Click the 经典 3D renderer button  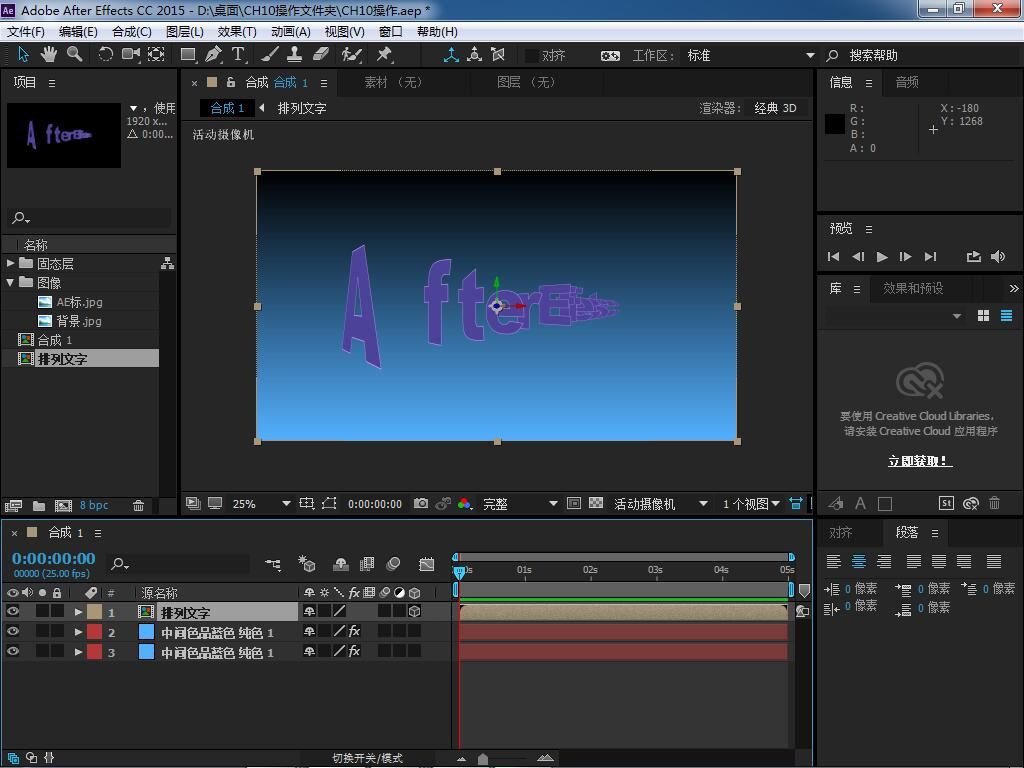pyautogui.click(x=775, y=108)
